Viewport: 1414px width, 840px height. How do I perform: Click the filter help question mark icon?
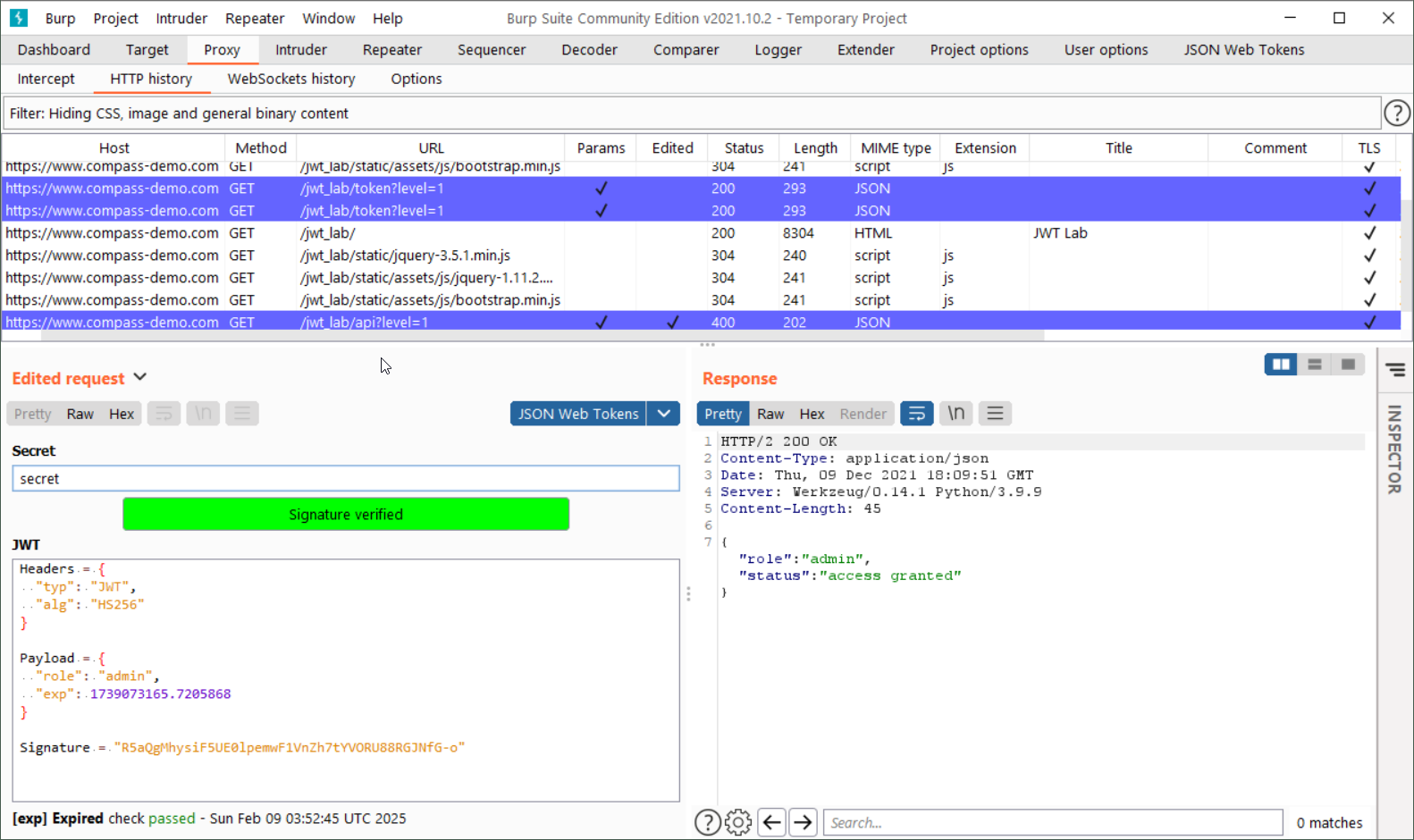[x=1396, y=113]
